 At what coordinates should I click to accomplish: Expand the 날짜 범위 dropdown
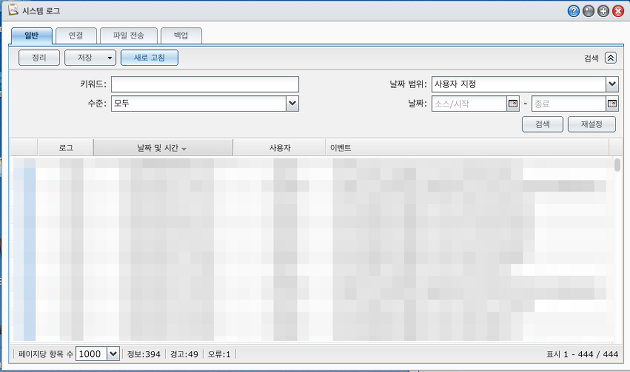[x=612, y=84]
